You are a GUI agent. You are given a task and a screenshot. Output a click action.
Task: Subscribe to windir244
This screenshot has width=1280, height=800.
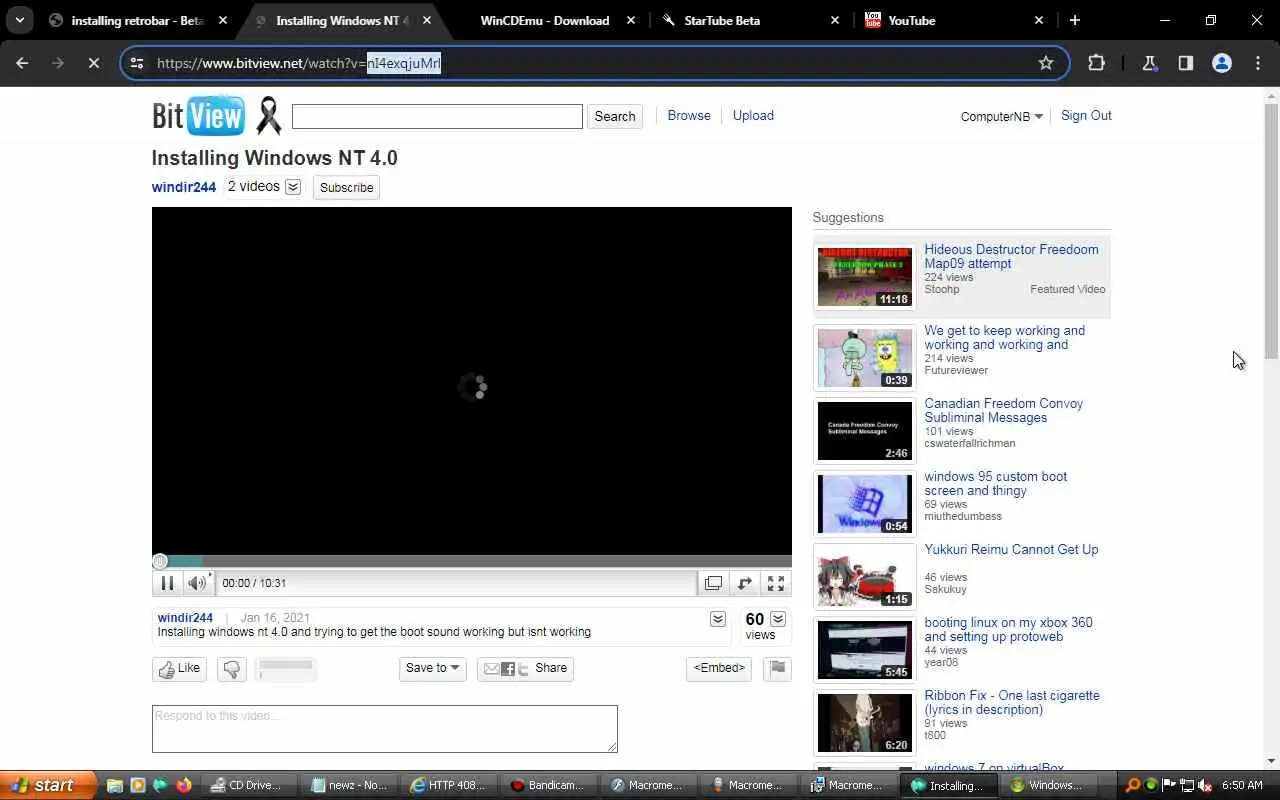[x=346, y=187]
